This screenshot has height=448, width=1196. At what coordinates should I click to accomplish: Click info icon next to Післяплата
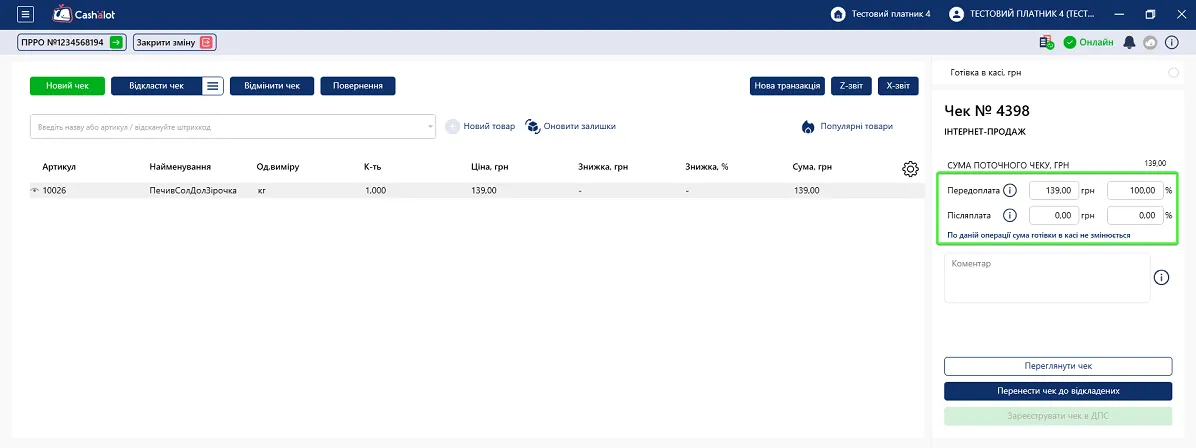pos(1011,215)
